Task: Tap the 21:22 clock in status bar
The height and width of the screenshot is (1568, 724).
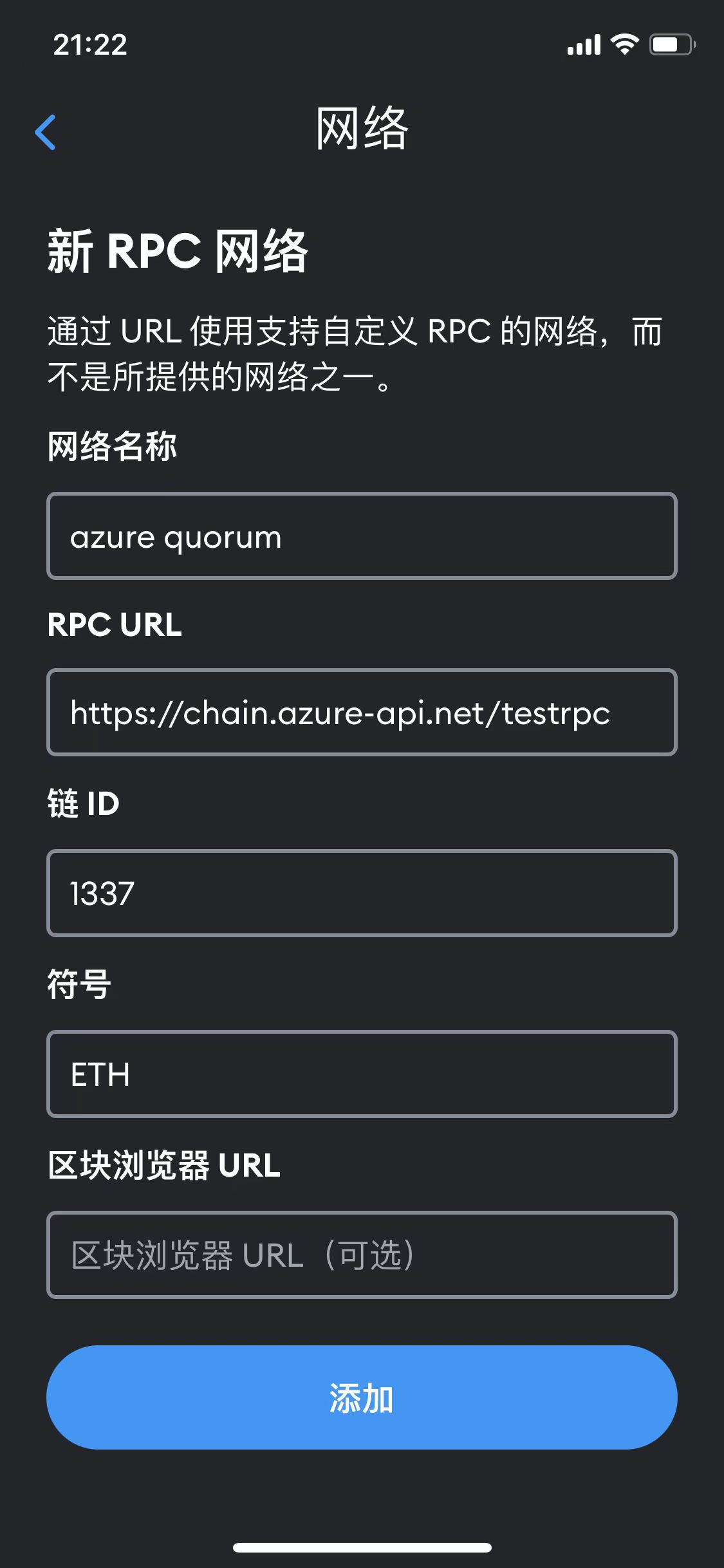Action: (90, 44)
